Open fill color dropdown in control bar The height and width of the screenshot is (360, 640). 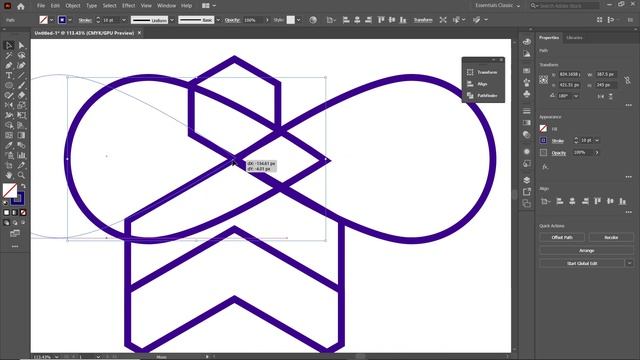click(x=51, y=20)
